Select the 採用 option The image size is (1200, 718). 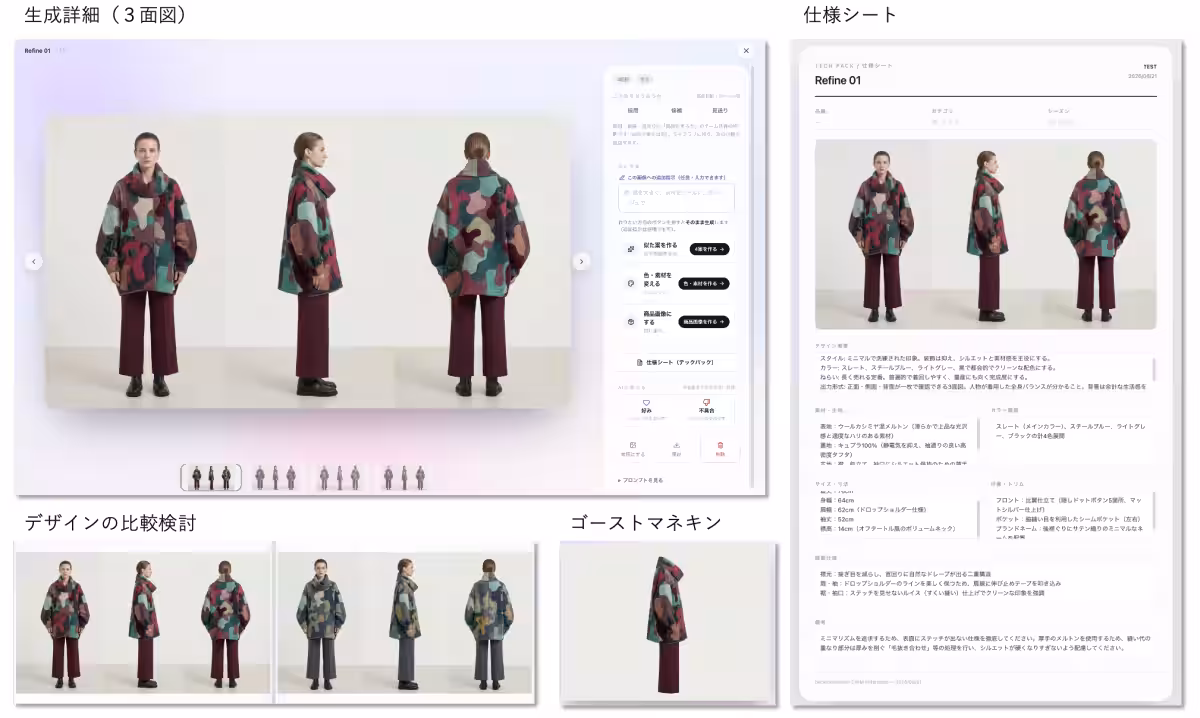pyautogui.click(x=633, y=110)
